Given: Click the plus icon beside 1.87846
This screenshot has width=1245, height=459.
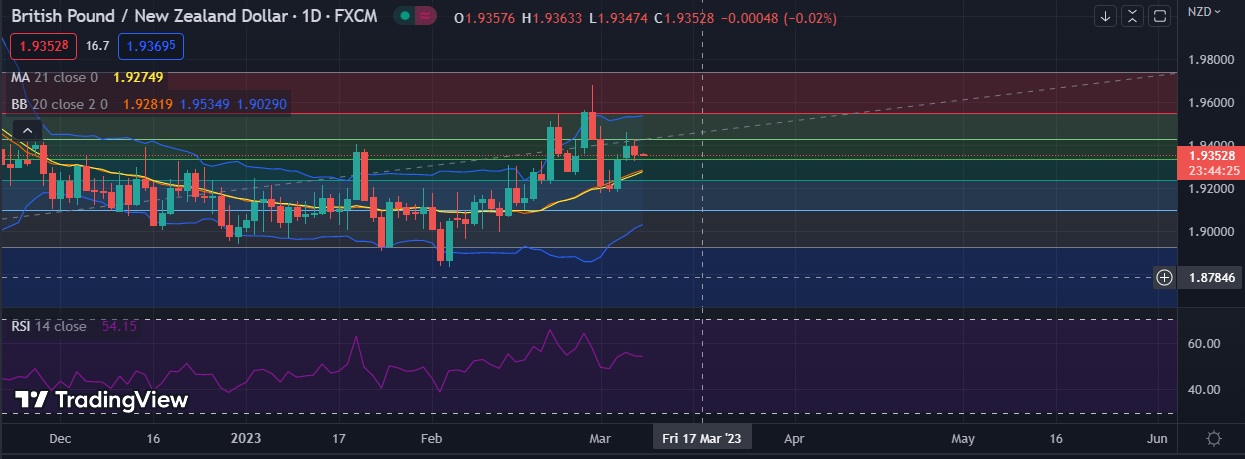Looking at the screenshot, I should click(1164, 278).
